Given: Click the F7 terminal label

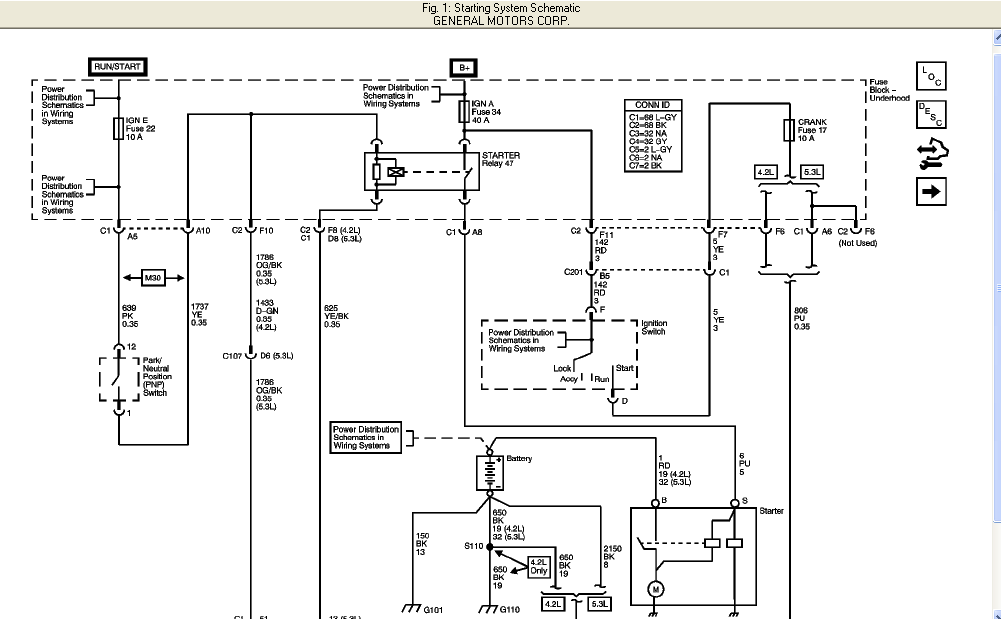Looking at the screenshot, I should coord(723,234).
